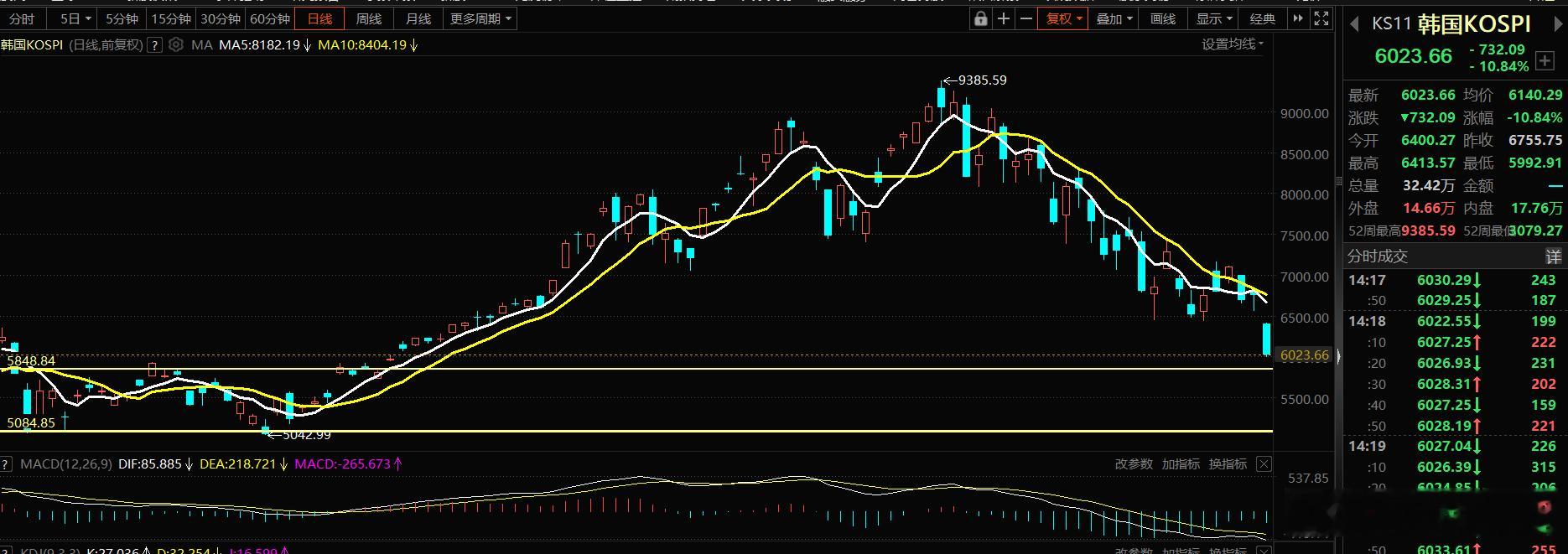Image resolution: width=1568 pixels, height=554 pixels.
Task: Lock the chart with the padlock icon
Action: [x=980, y=18]
